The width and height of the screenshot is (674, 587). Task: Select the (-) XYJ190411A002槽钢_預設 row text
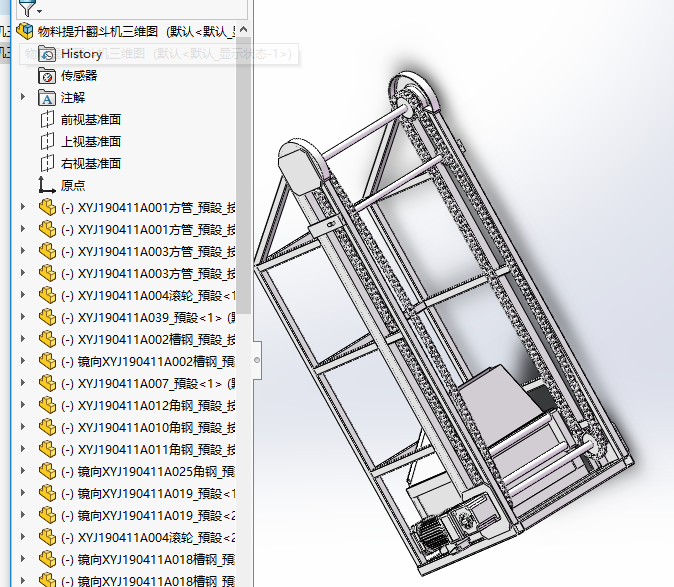pos(148,339)
